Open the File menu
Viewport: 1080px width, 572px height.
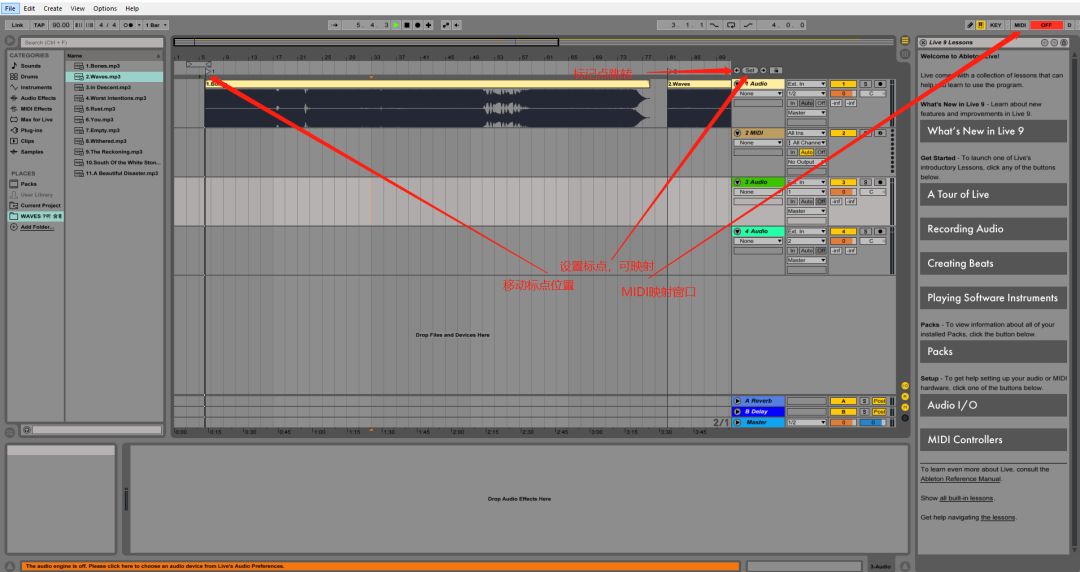(x=10, y=8)
